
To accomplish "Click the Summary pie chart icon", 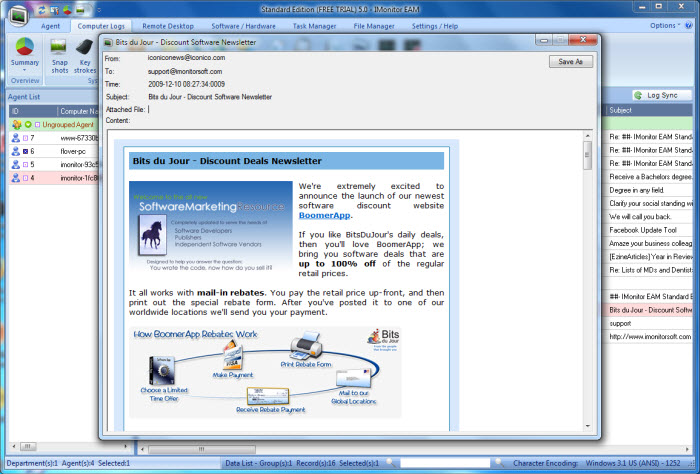I will click(x=25, y=47).
